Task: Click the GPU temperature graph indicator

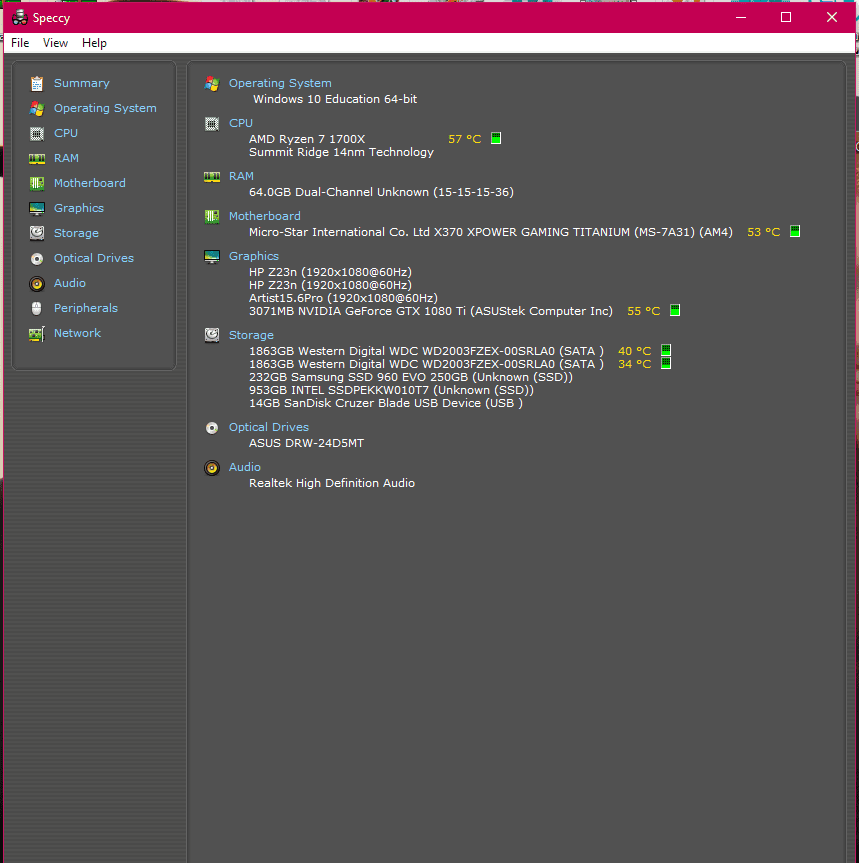Action: (x=675, y=310)
